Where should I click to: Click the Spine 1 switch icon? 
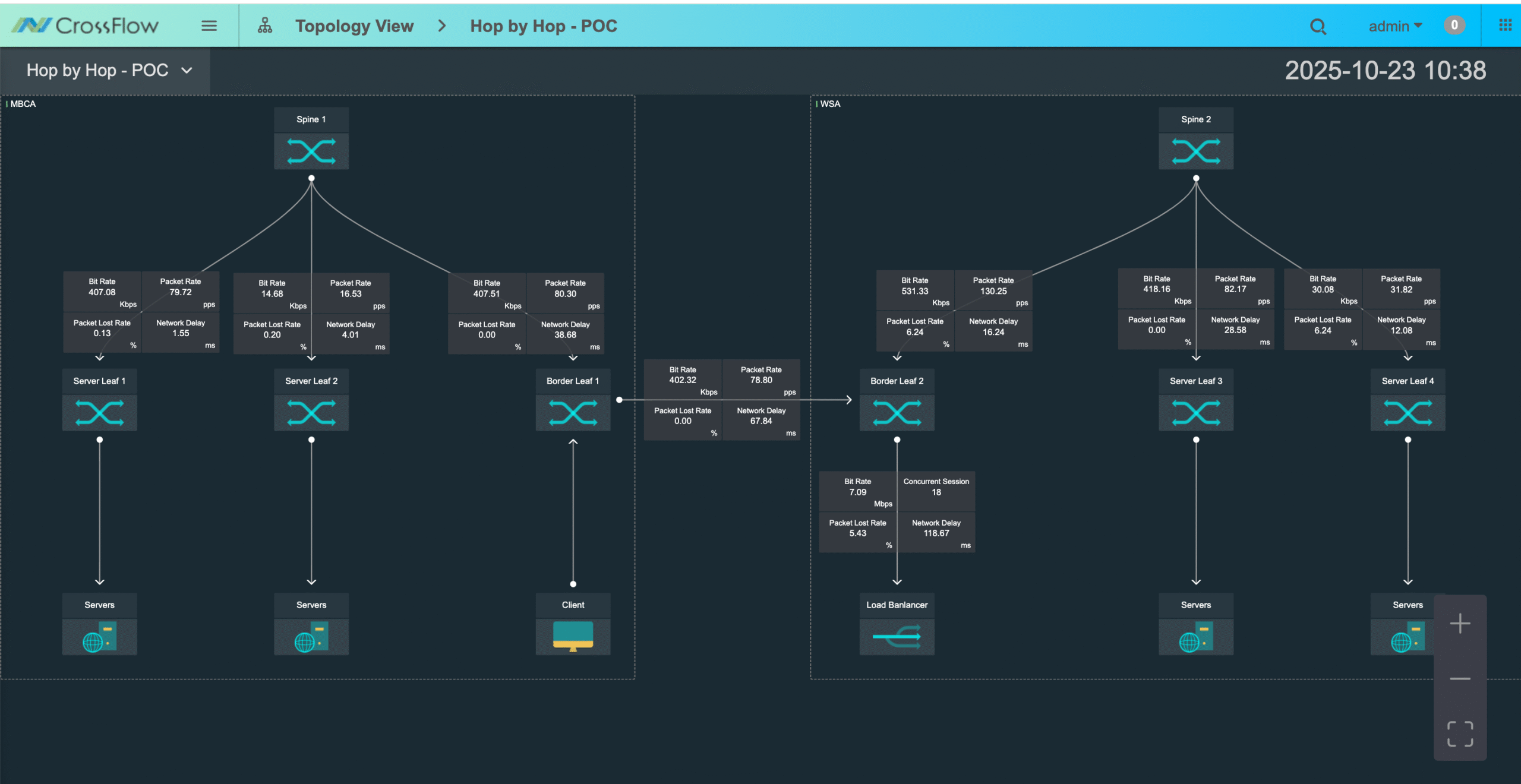pos(311,151)
